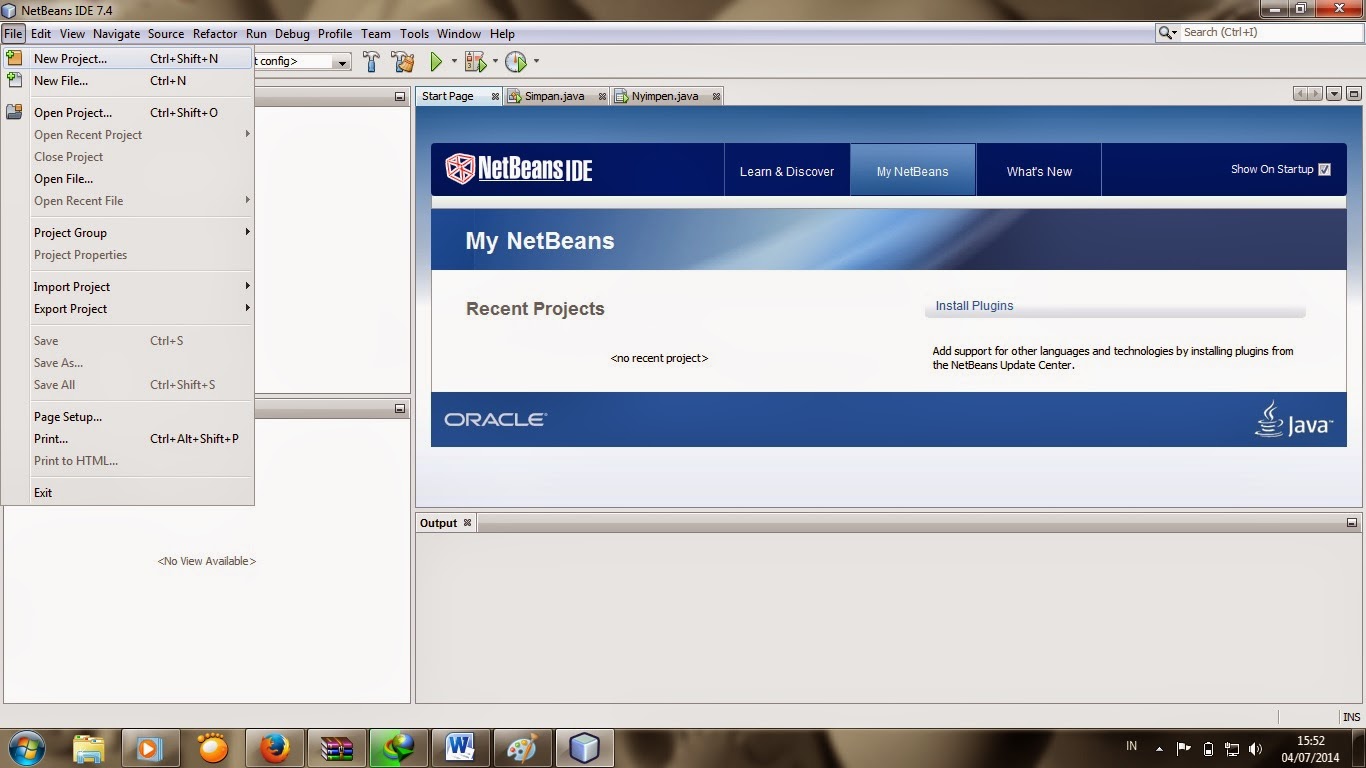The image size is (1366, 768).
Task: Click the Clean and Build Project icon
Action: tap(403, 62)
